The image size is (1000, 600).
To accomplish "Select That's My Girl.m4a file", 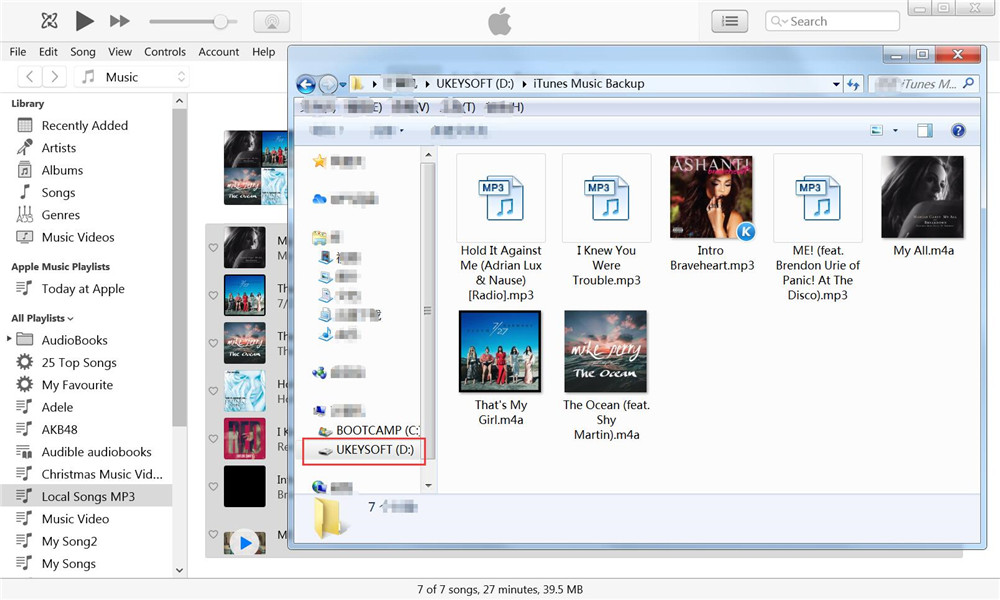I will click(501, 368).
